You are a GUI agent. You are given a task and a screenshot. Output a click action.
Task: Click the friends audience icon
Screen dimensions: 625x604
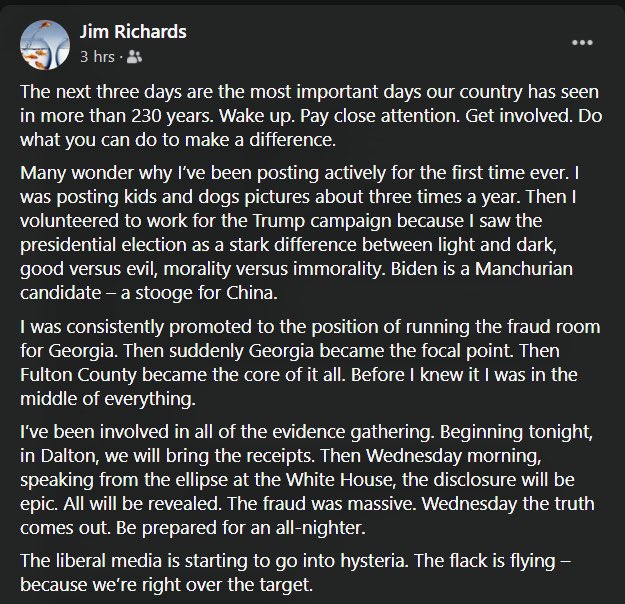pyautogui.click(x=135, y=56)
